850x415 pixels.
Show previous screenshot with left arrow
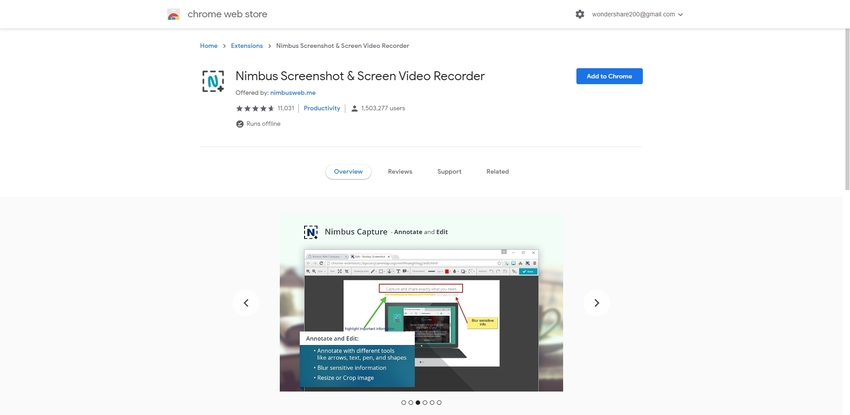coord(246,303)
